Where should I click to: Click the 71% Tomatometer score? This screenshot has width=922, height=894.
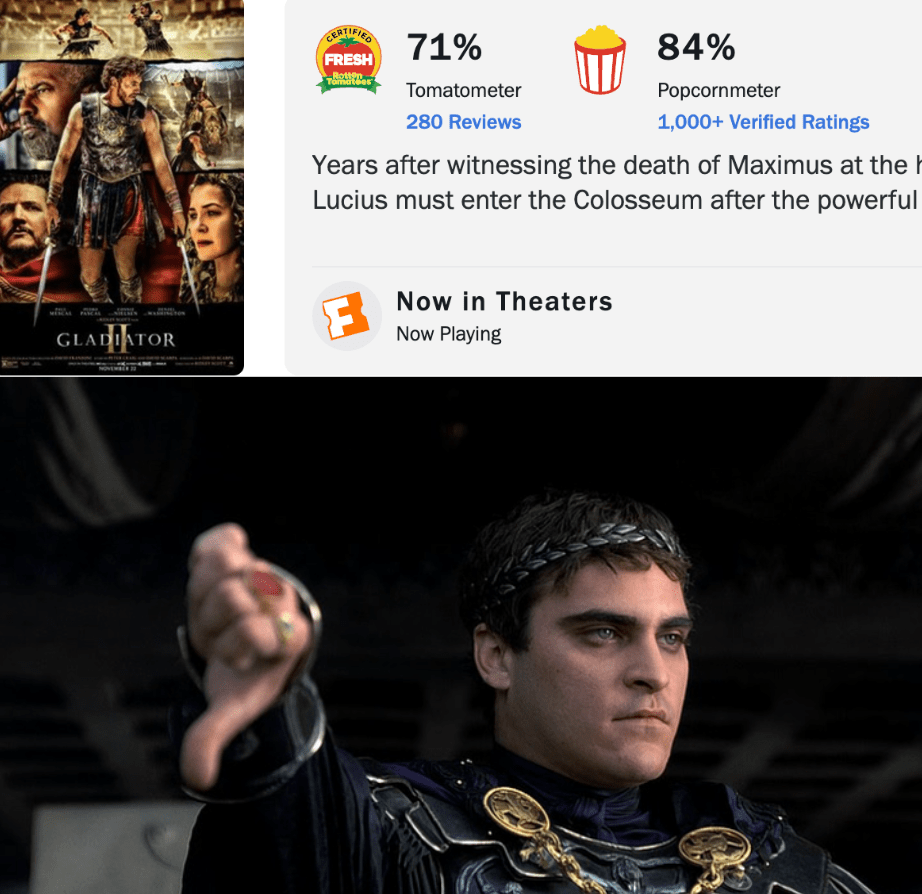(x=444, y=47)
